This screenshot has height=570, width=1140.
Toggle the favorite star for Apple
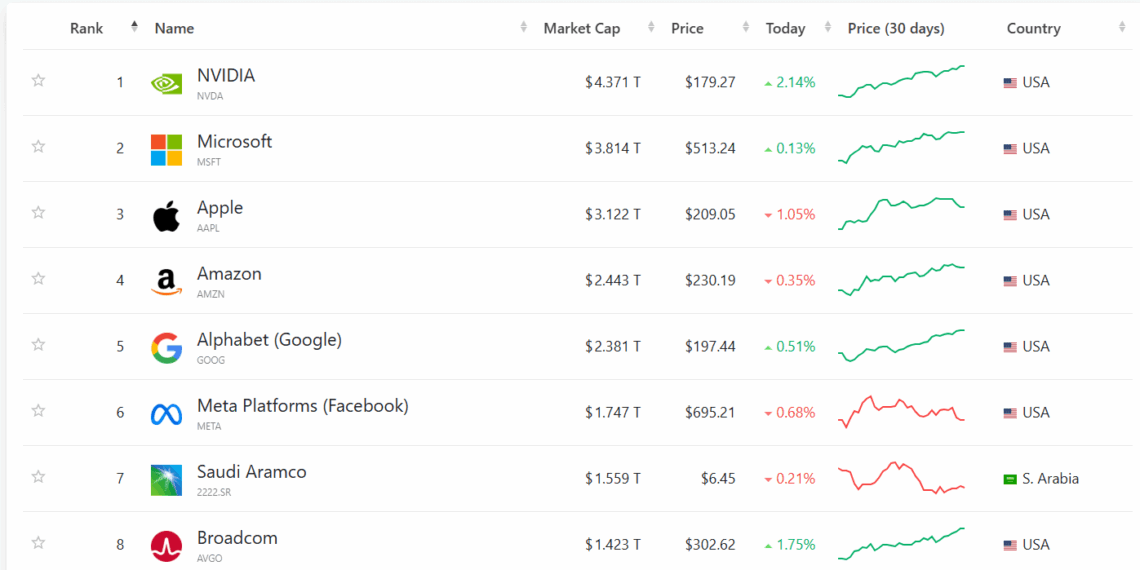(38, 212)
